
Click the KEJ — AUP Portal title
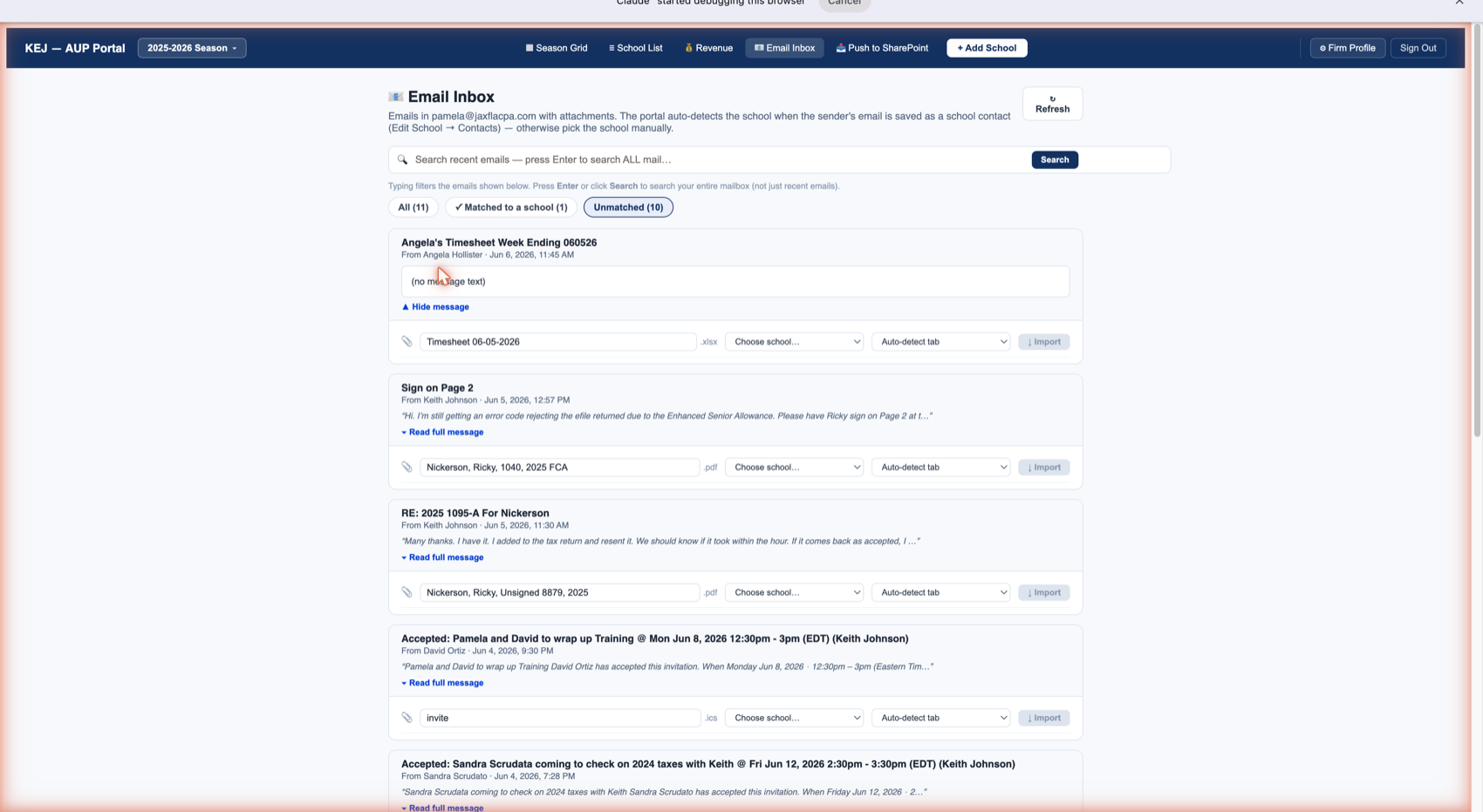click(75, 48)
